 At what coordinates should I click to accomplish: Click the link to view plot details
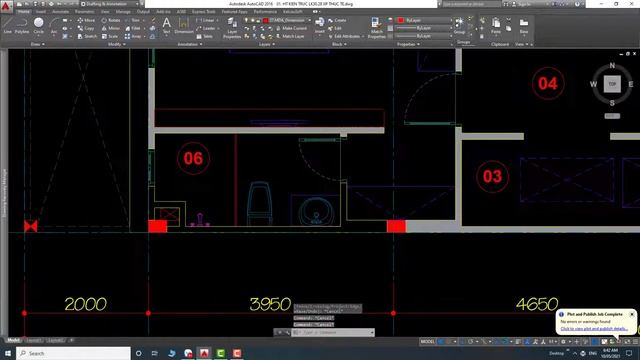[x=594, y=329]
